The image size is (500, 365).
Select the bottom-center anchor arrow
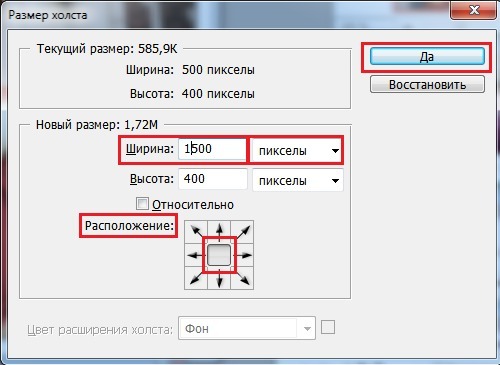click(219, 278)
